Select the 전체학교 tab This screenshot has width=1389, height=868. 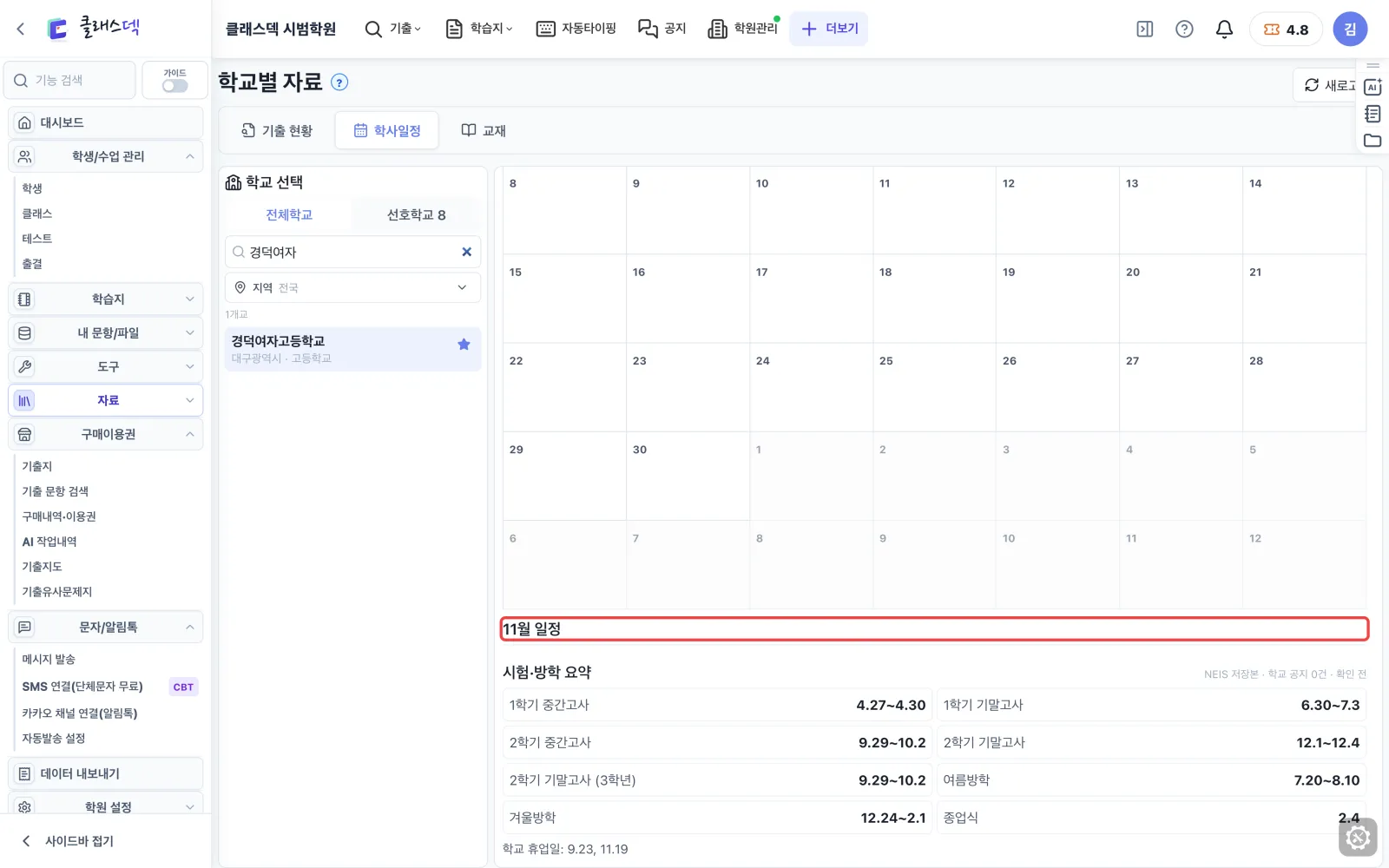click(x=289, y=214)
